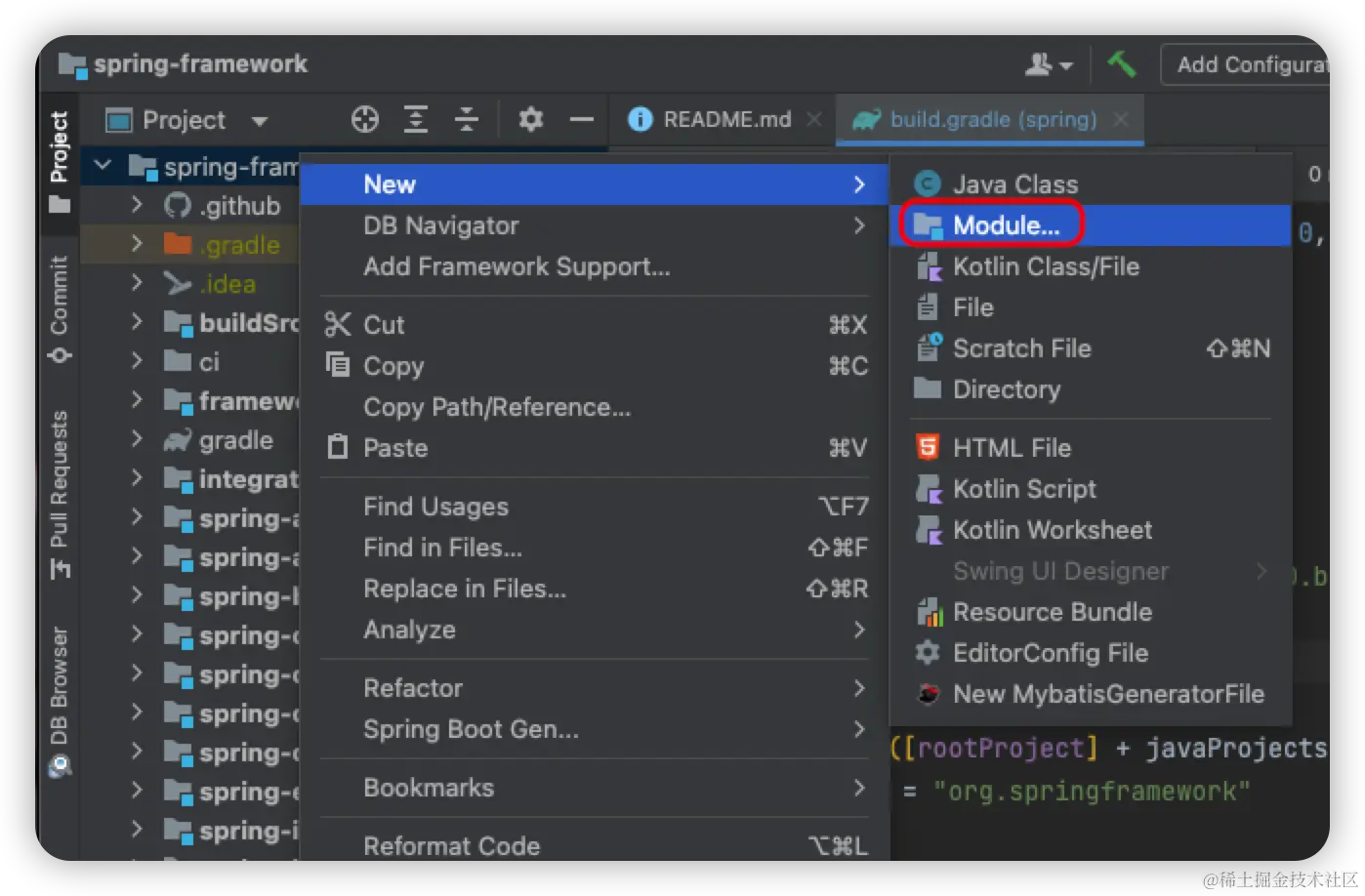Expand the buildSrc module
This screenshot has width=1365, height=896.
coord(137,322)
